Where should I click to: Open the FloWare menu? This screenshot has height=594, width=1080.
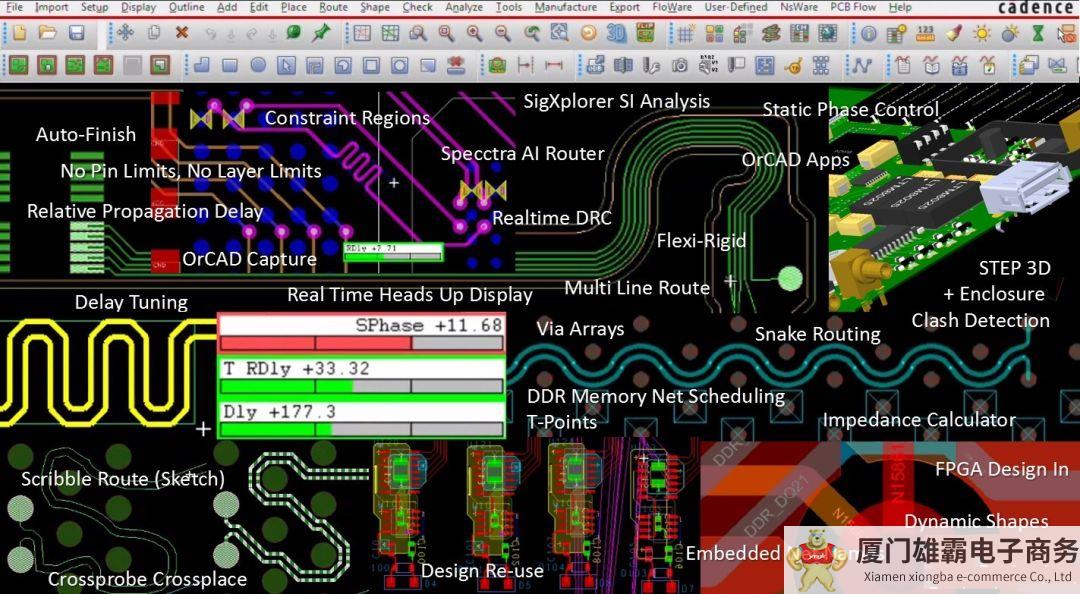[x=672, y=7]
